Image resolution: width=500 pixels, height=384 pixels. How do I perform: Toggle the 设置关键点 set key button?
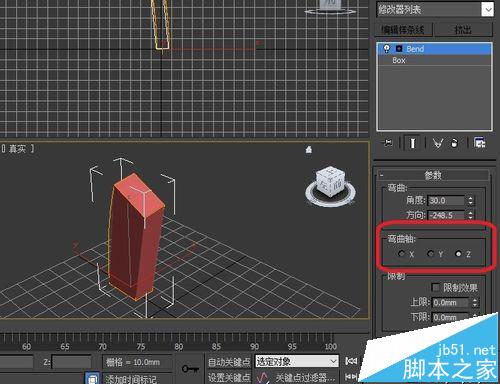point(229,377)
